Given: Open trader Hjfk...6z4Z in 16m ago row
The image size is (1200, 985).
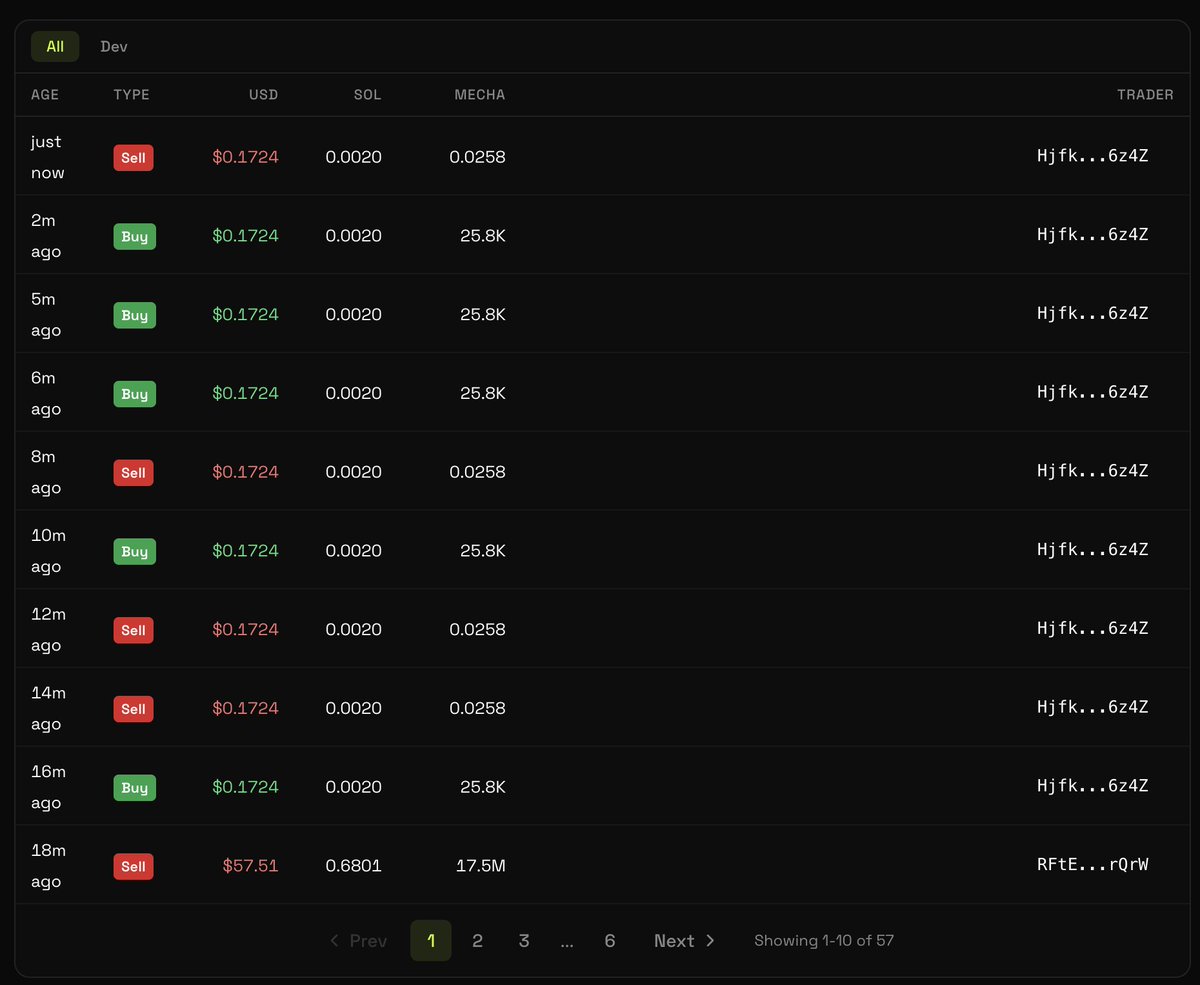Looking at the screenshot, I should (1093, 786).
